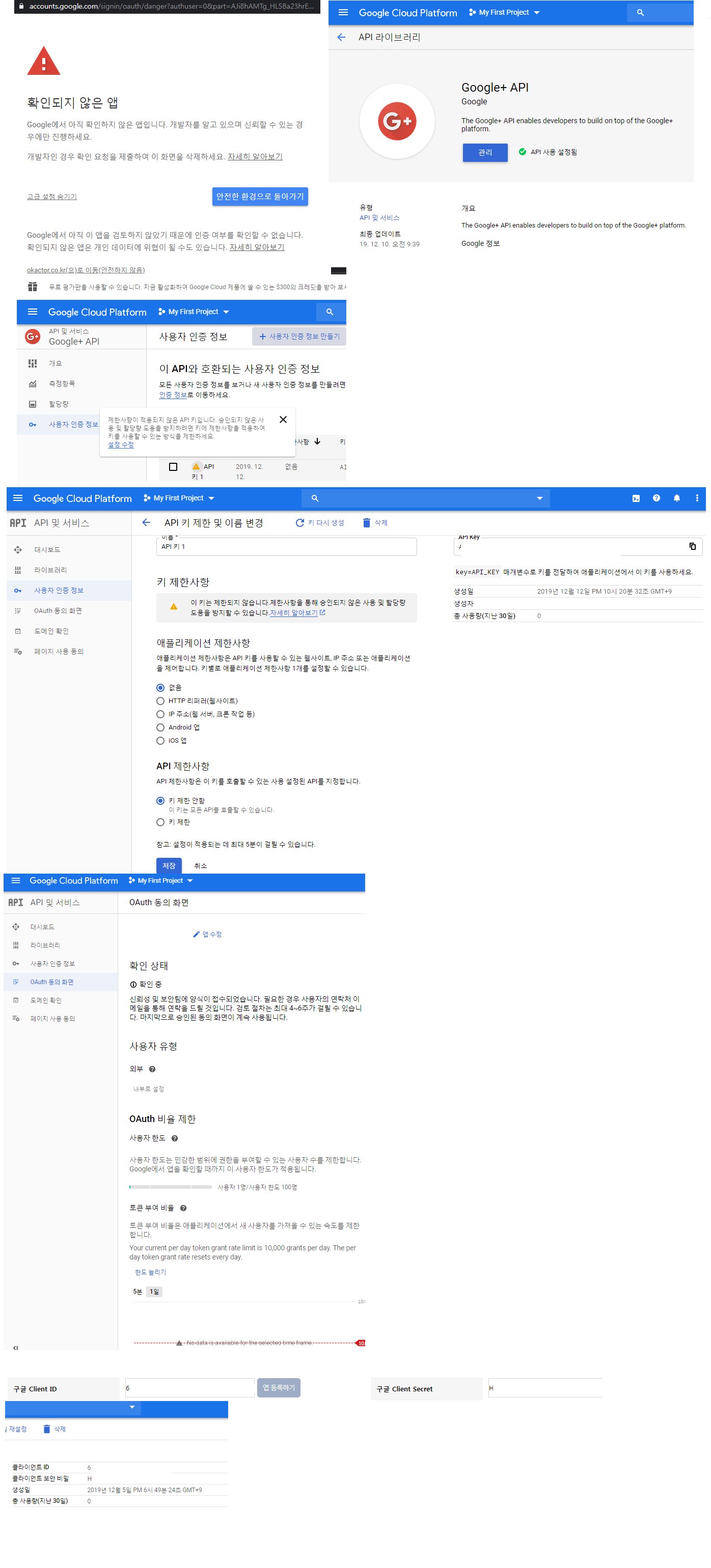Click the help icon next to 사용자 한도

click(175, 1138)
